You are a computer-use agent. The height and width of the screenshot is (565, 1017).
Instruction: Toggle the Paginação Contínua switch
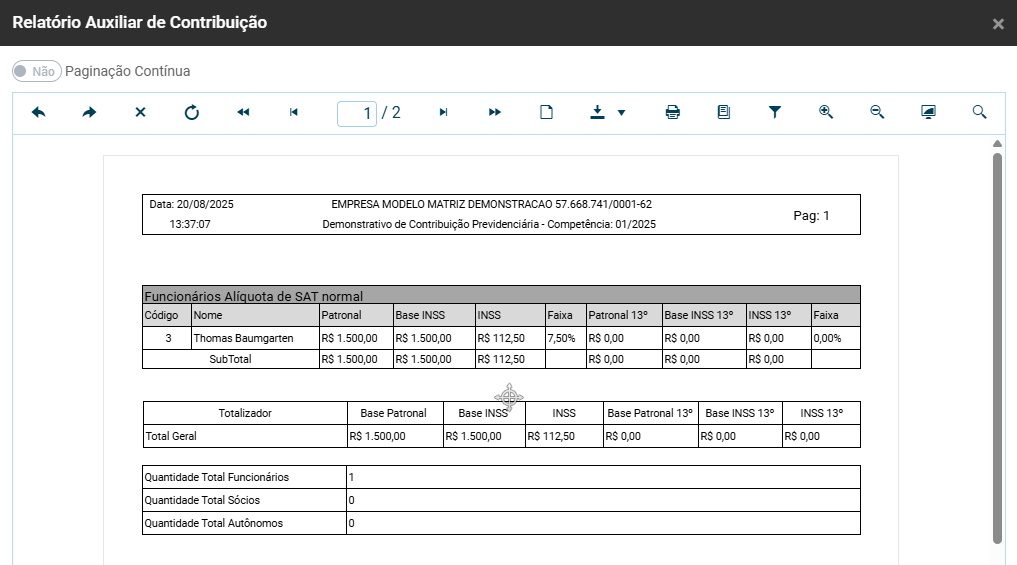tap(36, 71)
